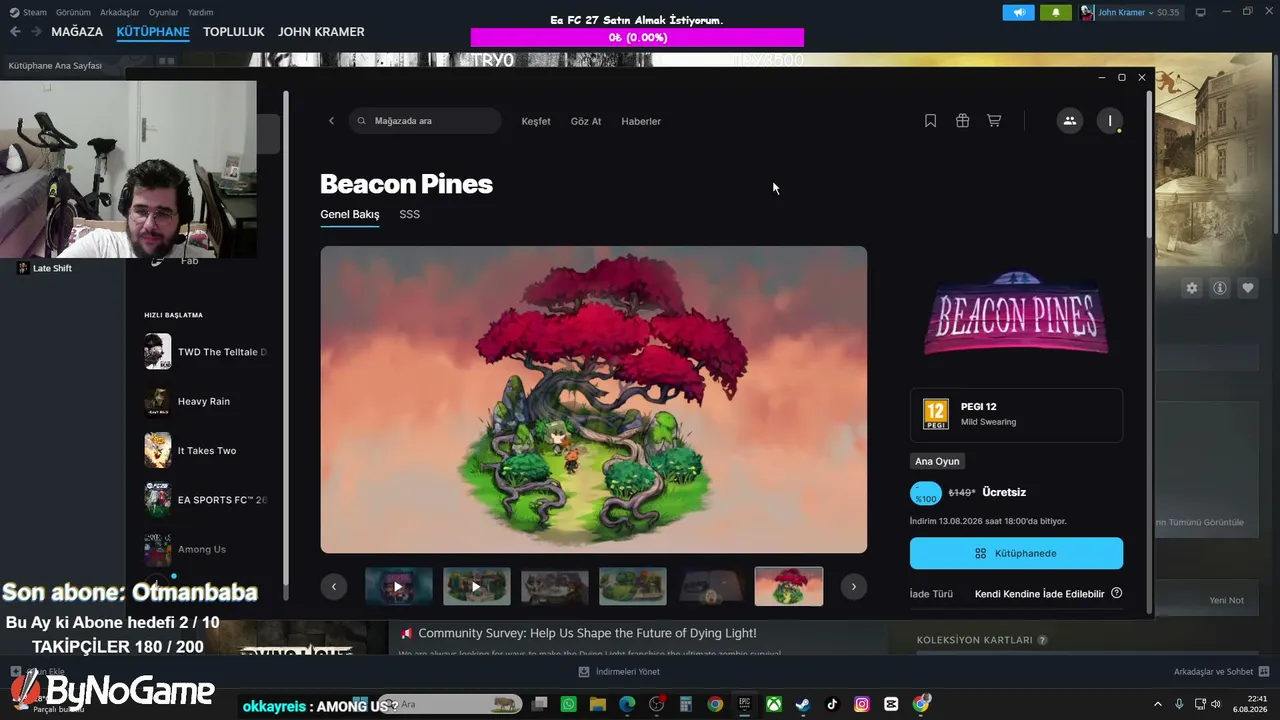Click Kütüphane Ana Sayfası in Steam
This screenshot has height=720, width=1280.
point(55,66)
